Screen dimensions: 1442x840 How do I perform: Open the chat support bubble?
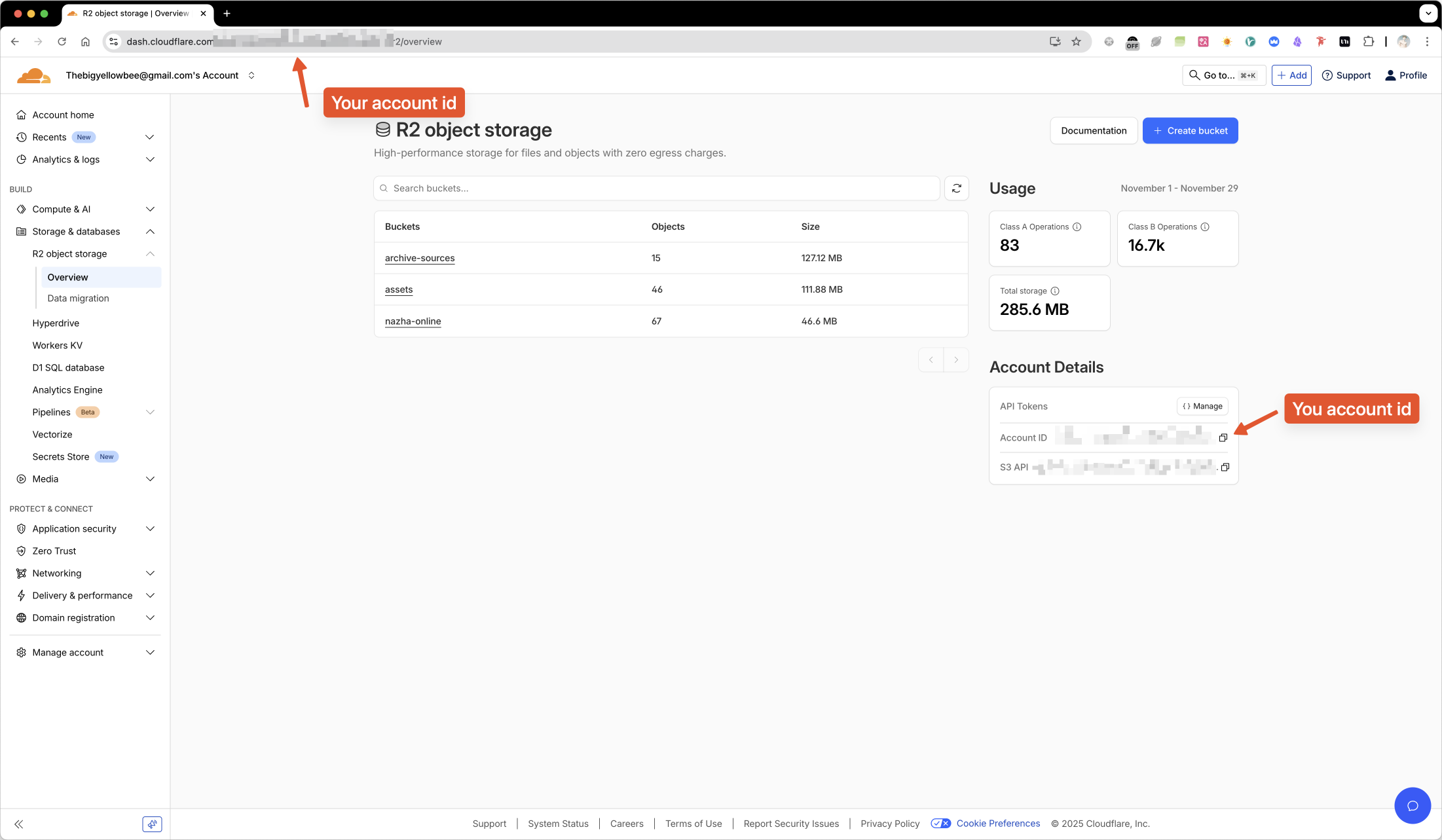point(1412,805)
